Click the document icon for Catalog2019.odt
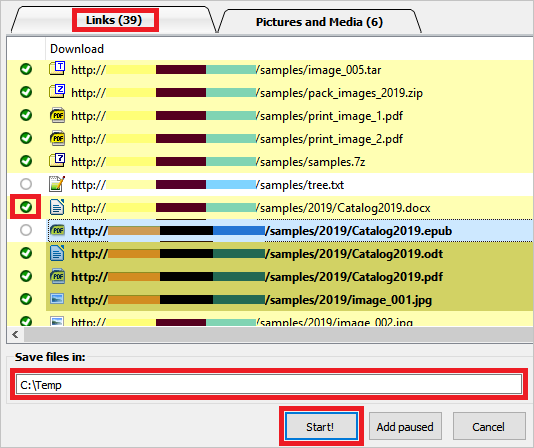 click(57, 253)
